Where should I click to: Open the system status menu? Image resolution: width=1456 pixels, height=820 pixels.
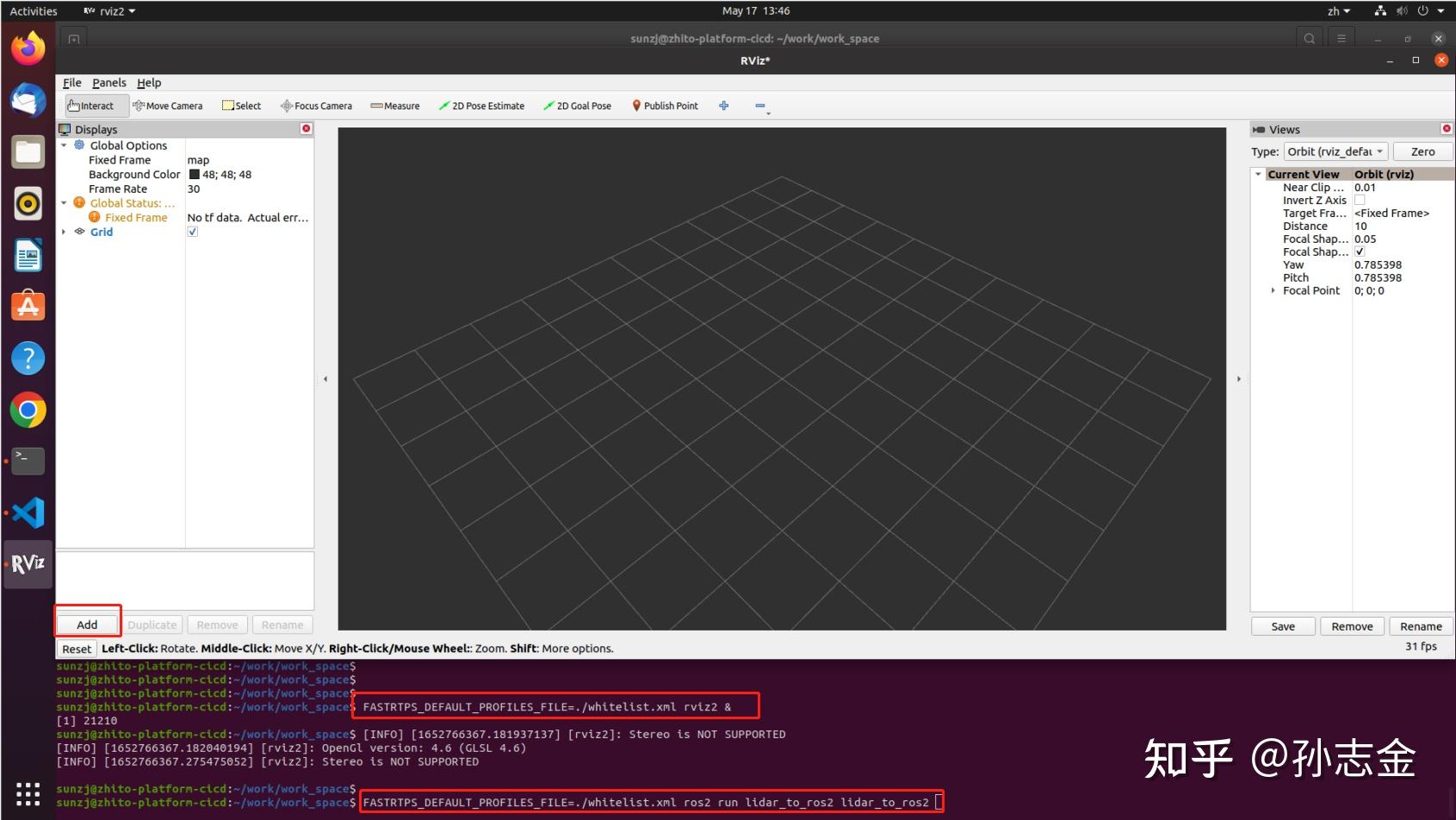tap(1410, 11)
